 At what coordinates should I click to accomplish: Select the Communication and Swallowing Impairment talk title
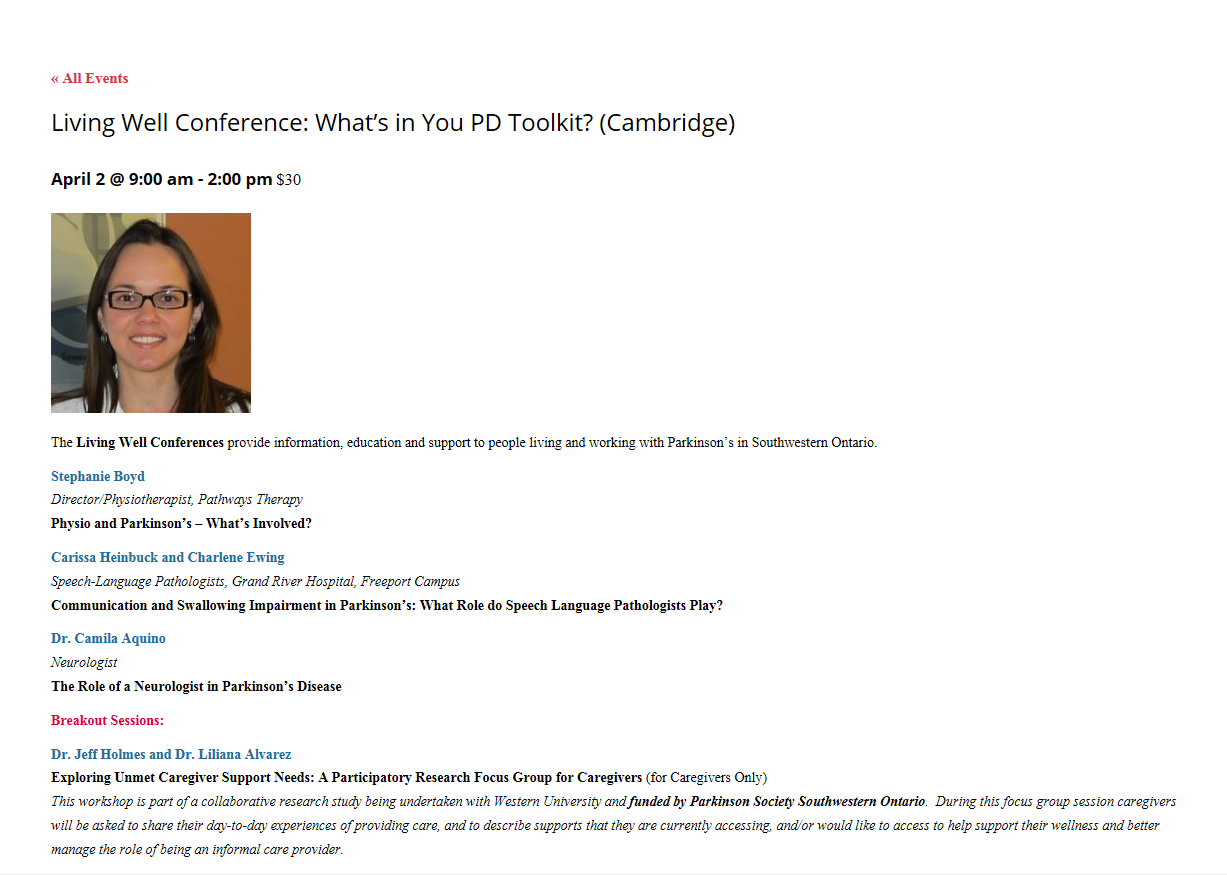point(387,605)
